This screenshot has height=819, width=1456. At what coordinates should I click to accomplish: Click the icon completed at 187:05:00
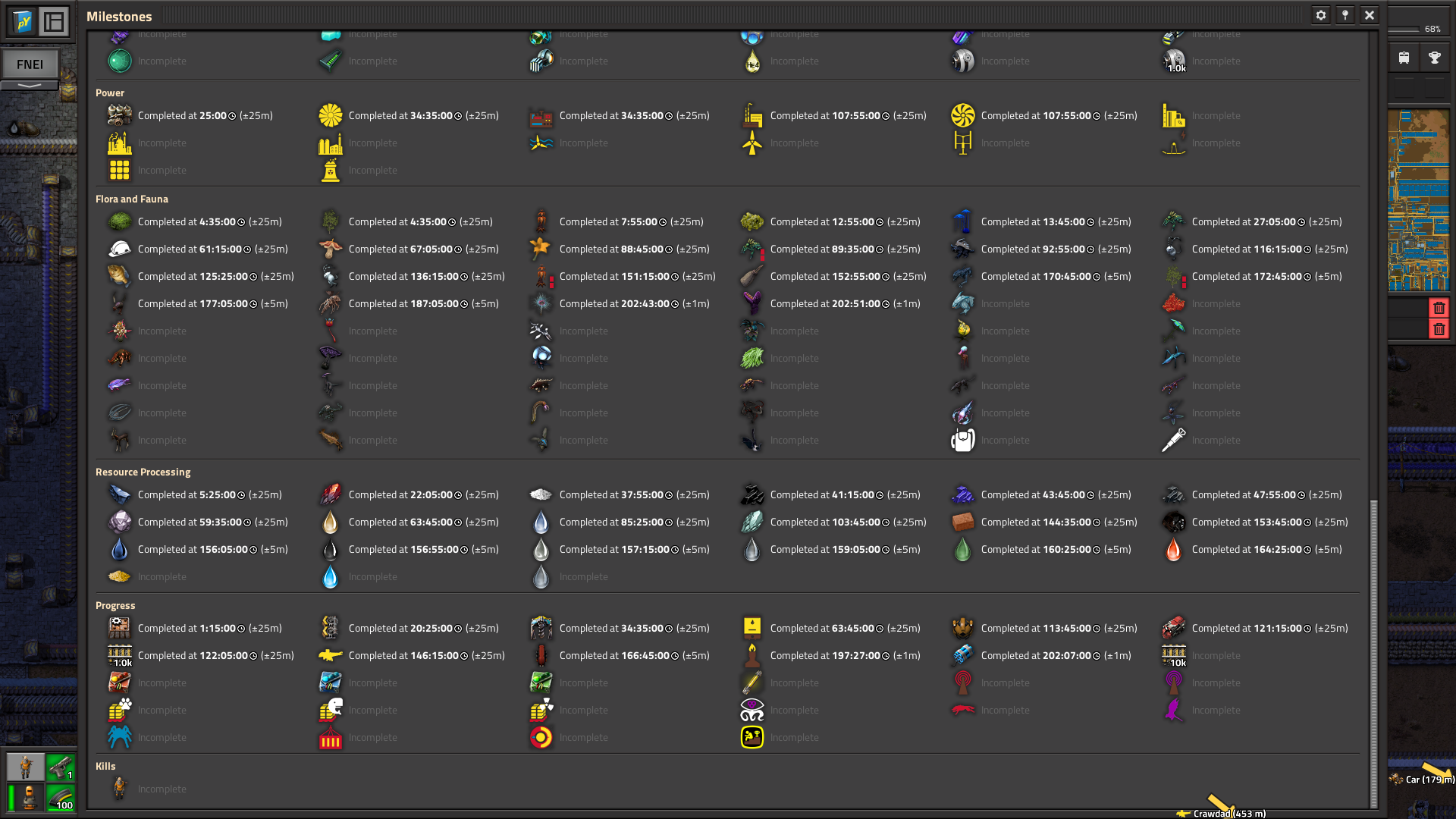click(330, 303)
